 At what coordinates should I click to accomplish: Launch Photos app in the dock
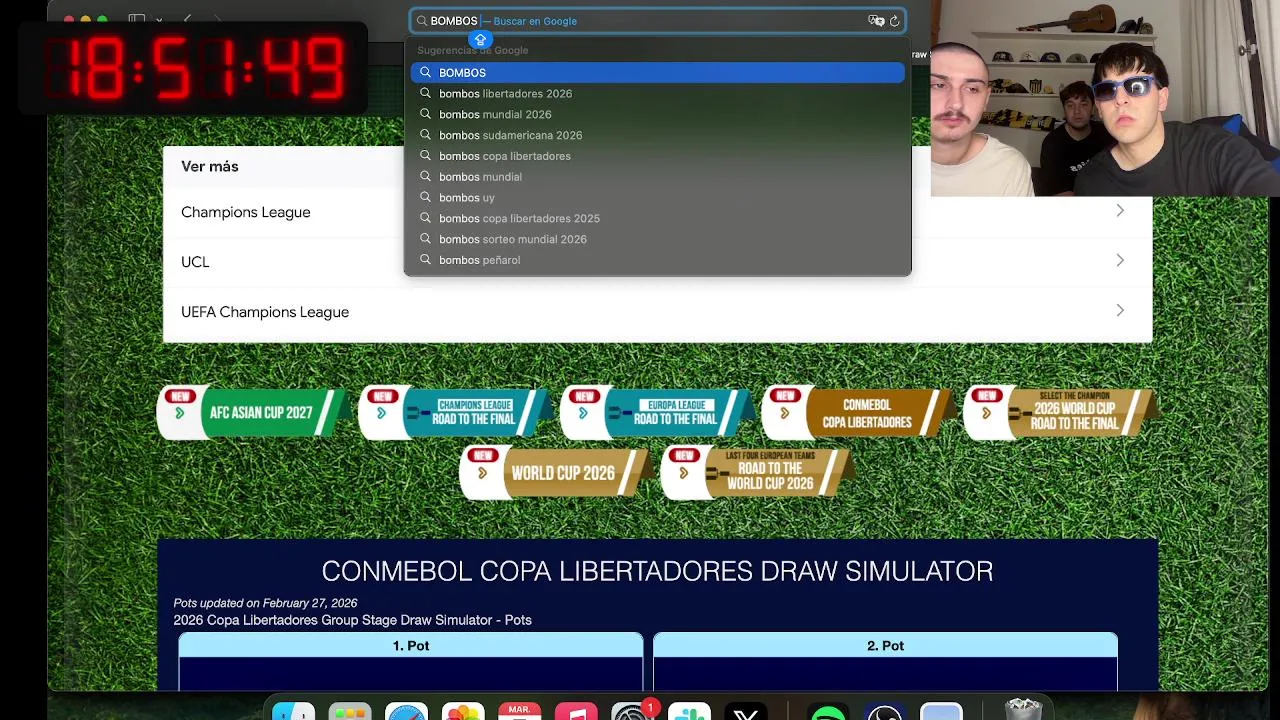[463, 712]
